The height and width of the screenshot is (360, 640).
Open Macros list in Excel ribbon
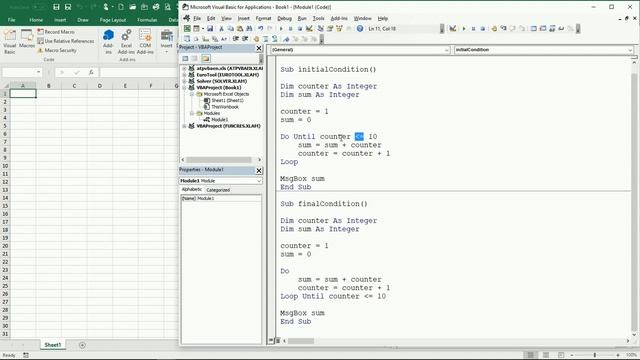27,39
